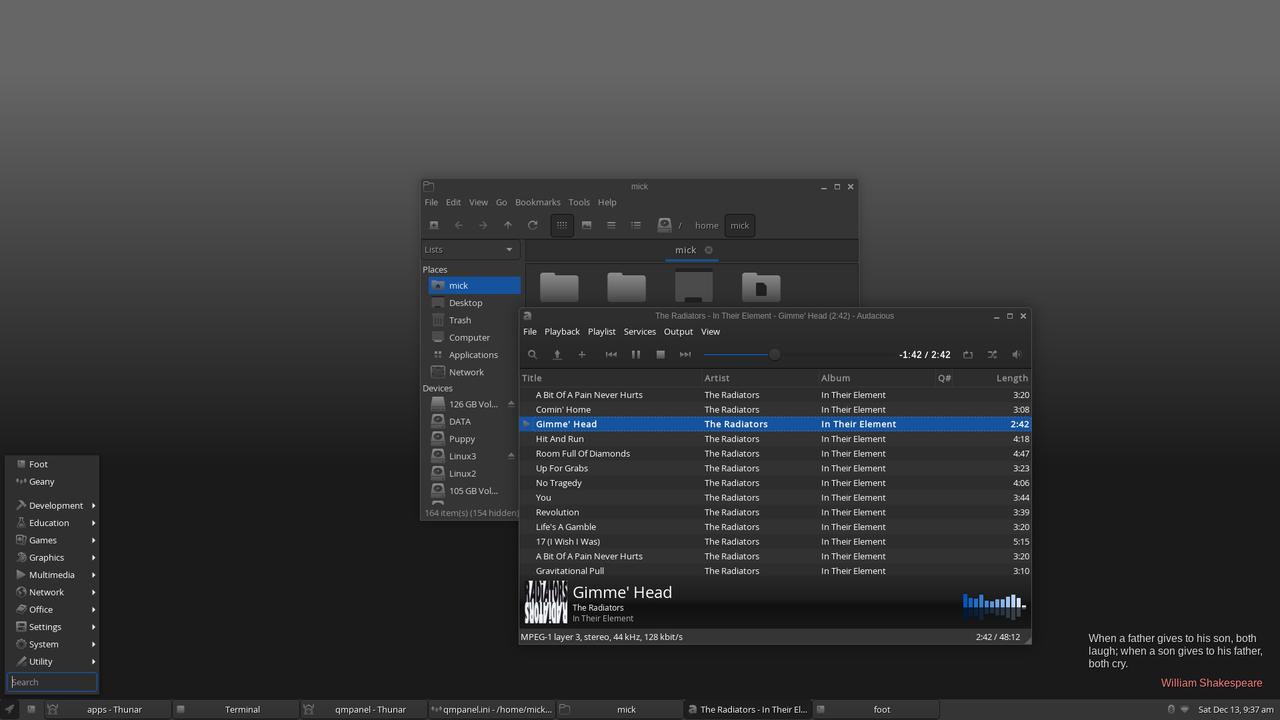Image resolution: width=1280 pixels, height=720 pixels.
Task: Select the track 'No Tragedy'
Action: coord(775,483)
